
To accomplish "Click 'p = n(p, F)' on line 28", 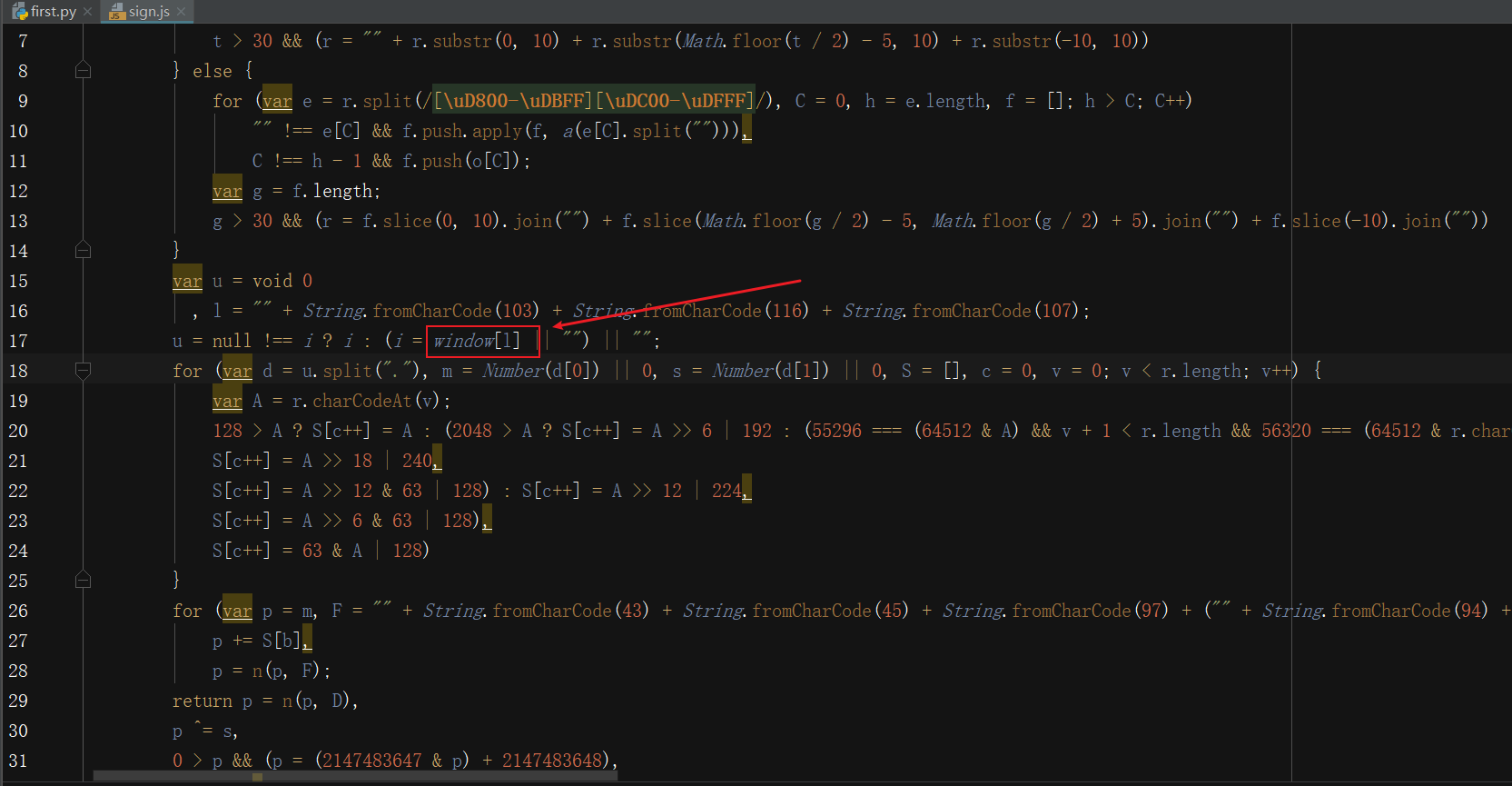I will pyautogui.click(x=267, y=671).
